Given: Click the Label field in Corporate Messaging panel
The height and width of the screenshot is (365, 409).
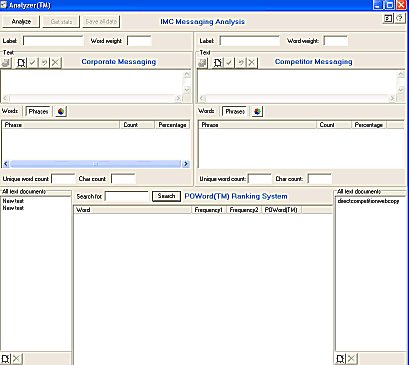Looking at the screenshot, I should (53, 41).
